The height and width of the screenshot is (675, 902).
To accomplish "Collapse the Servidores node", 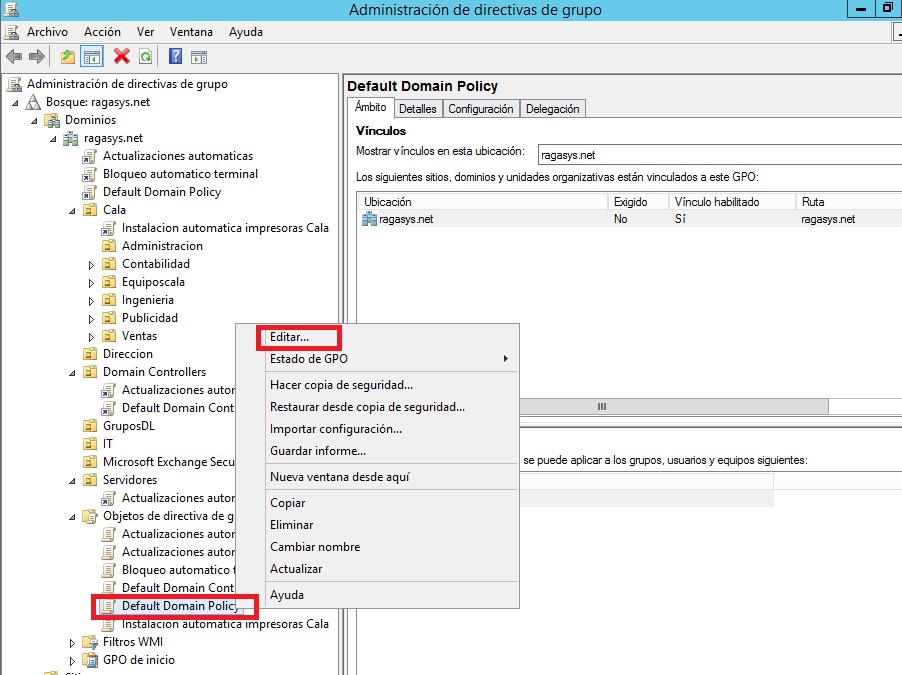I will (x=72, y=481).
